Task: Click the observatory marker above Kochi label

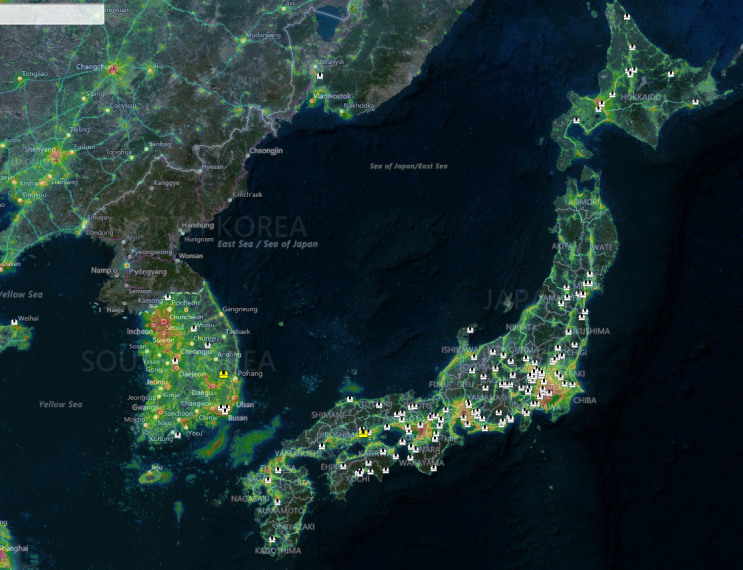Action: [x=360, y=472]
